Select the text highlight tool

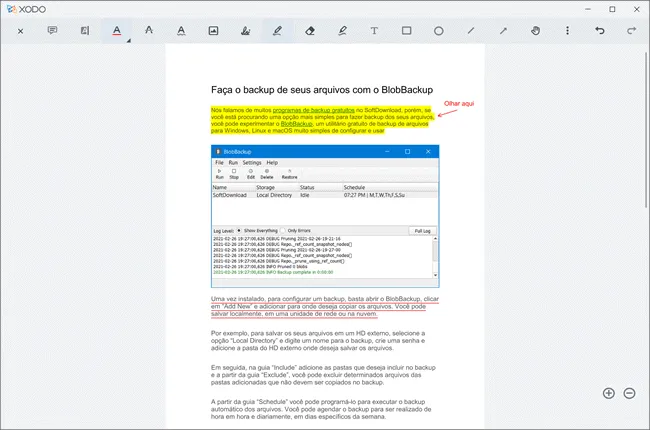85,31
